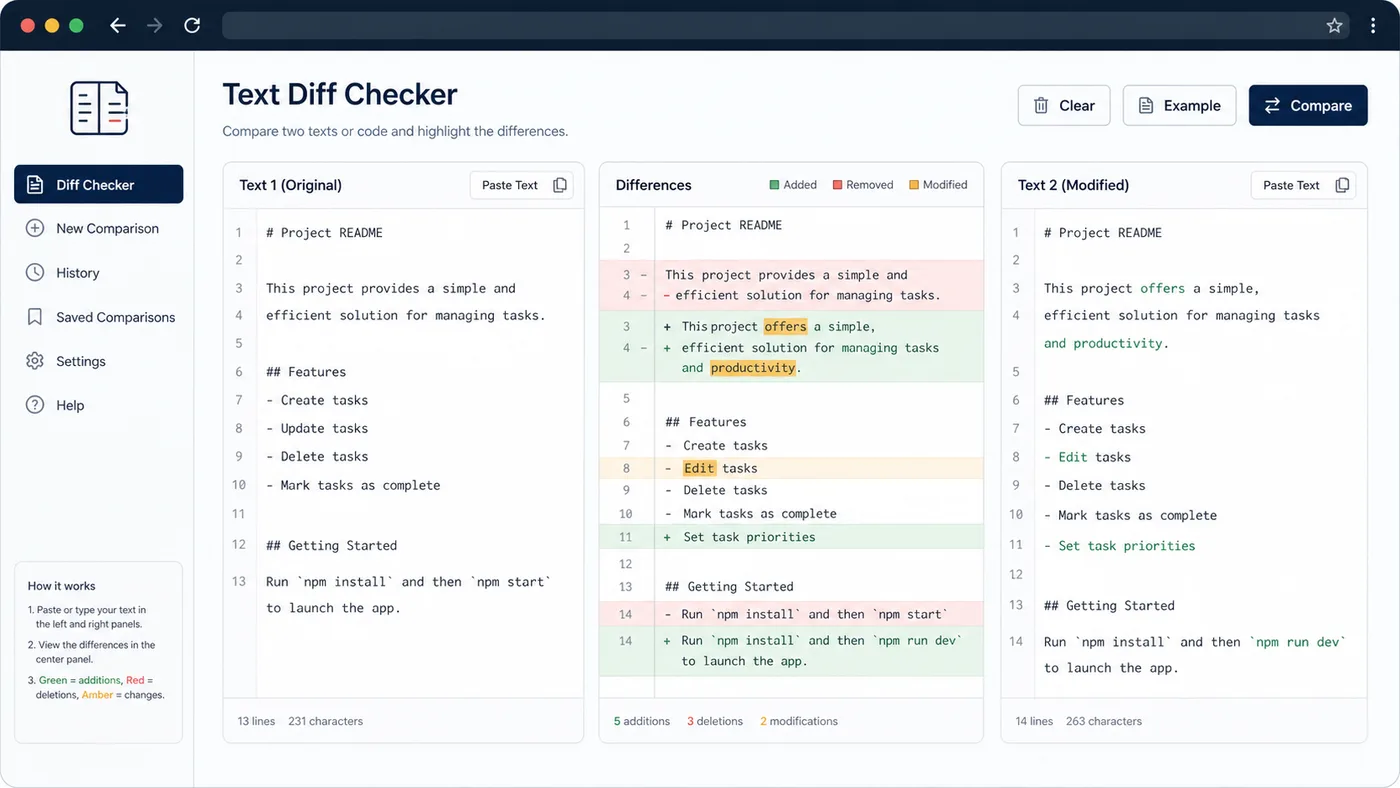Click the '13 lines' footer label
The width and height of the screenshot is (1400, 788).
point(256,721)
